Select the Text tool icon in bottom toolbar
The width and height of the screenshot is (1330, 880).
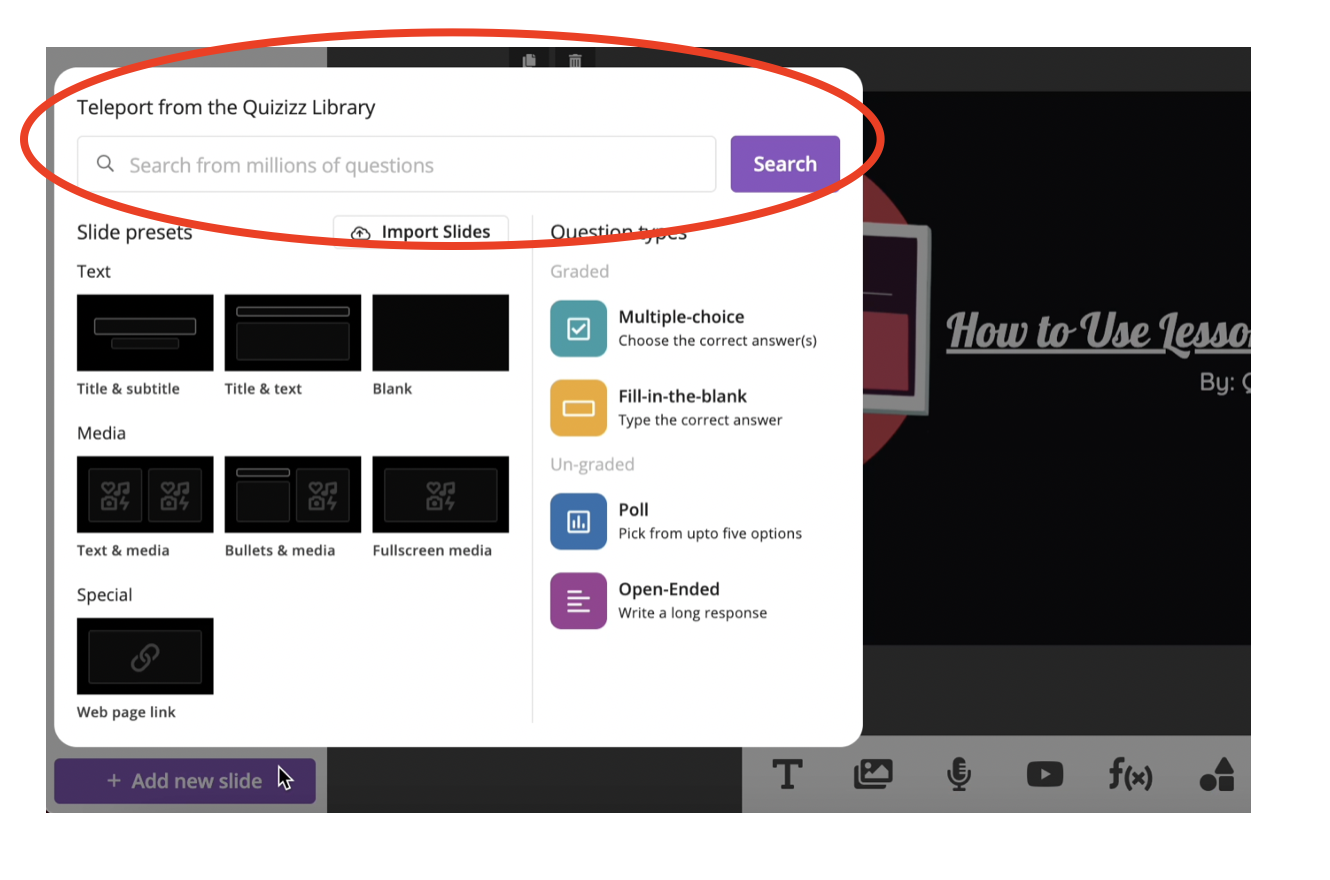[x=788, y=774]
